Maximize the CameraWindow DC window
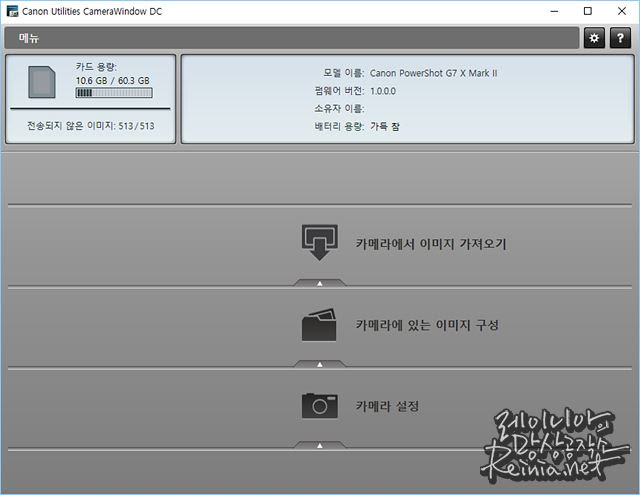 click(x=588, y=11)
